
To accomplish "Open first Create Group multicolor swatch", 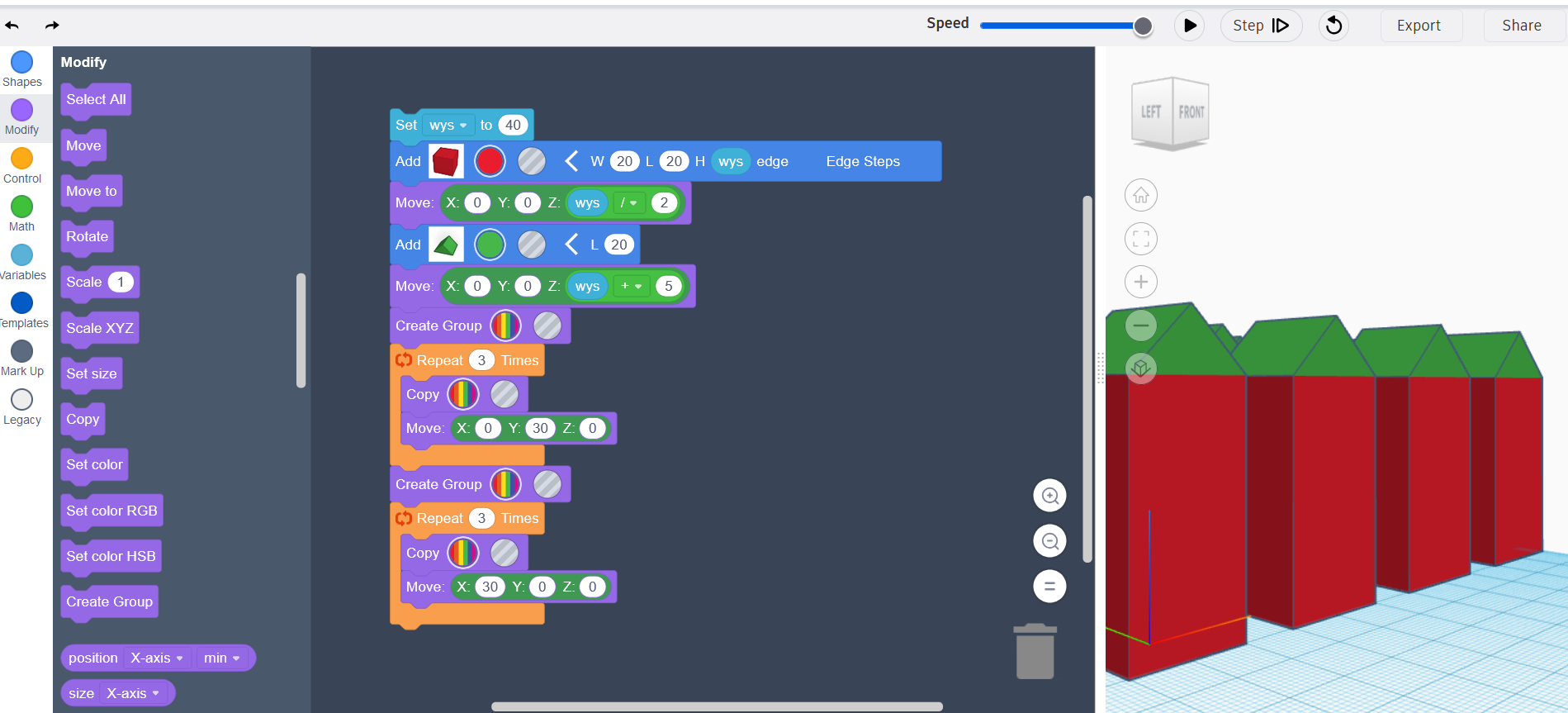I will coord(505,326).
